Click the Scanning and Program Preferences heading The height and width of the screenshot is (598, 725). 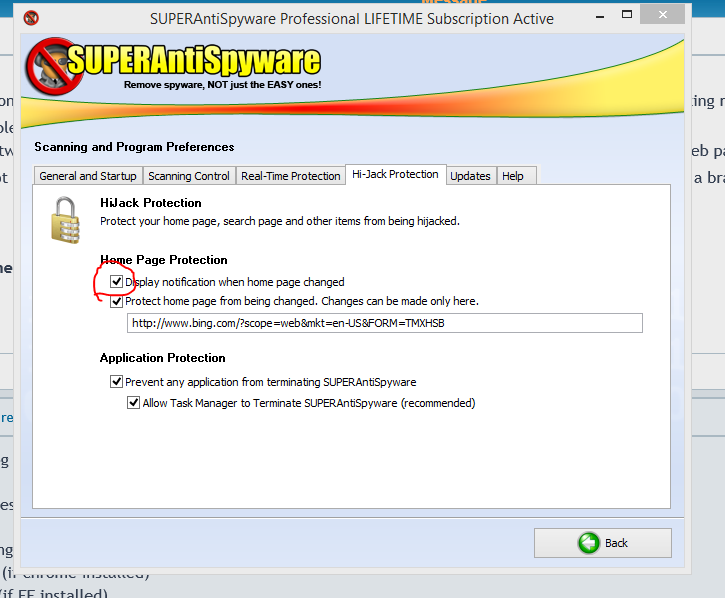[x=134, y=147]
